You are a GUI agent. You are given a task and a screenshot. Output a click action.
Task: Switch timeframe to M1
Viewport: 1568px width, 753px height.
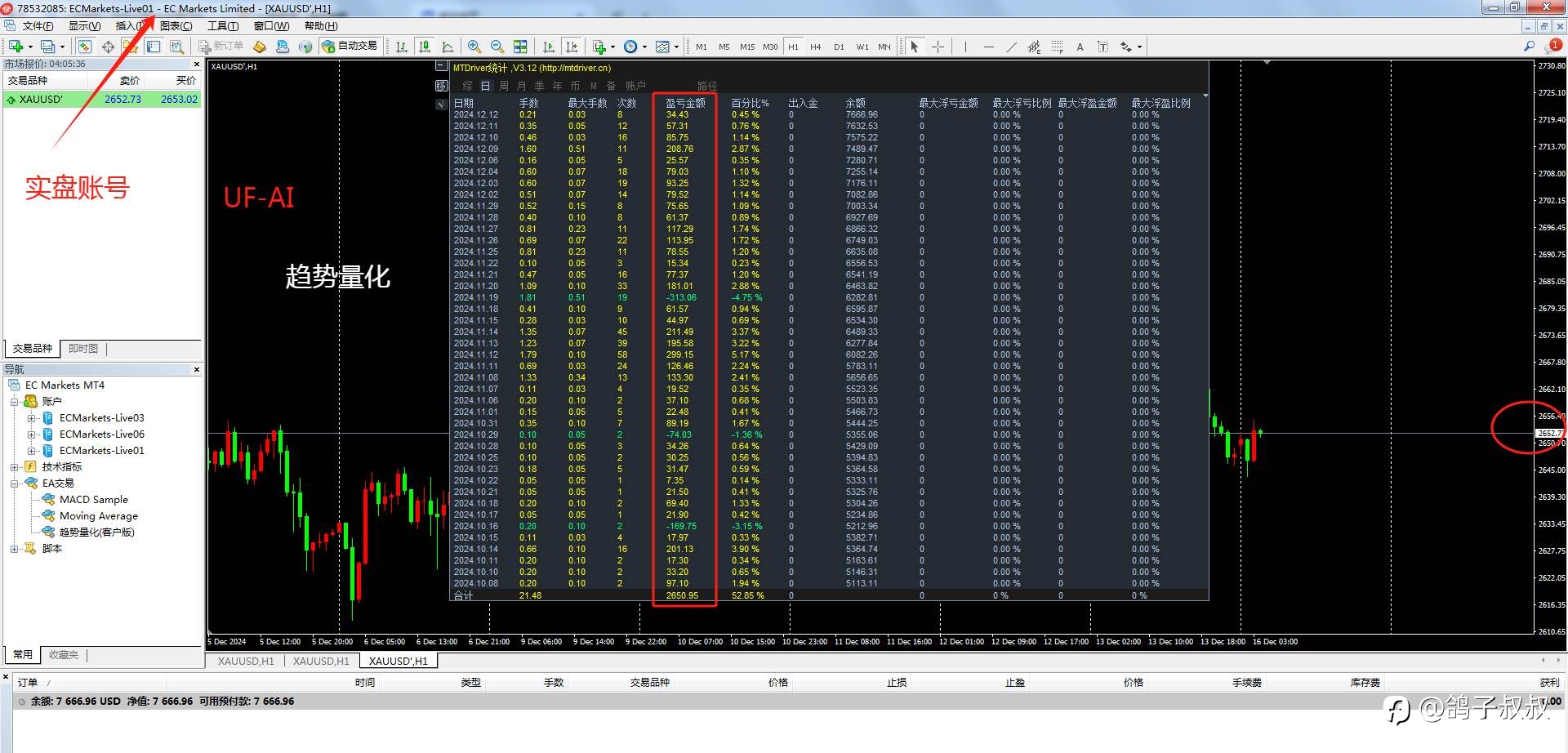pyautogui.click(x=702, y=47)
